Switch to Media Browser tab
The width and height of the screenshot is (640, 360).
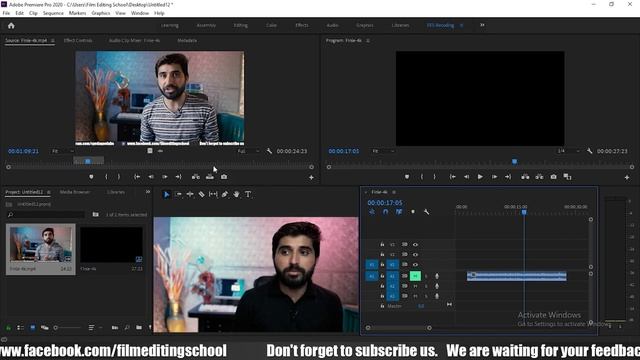pos(75,192)
